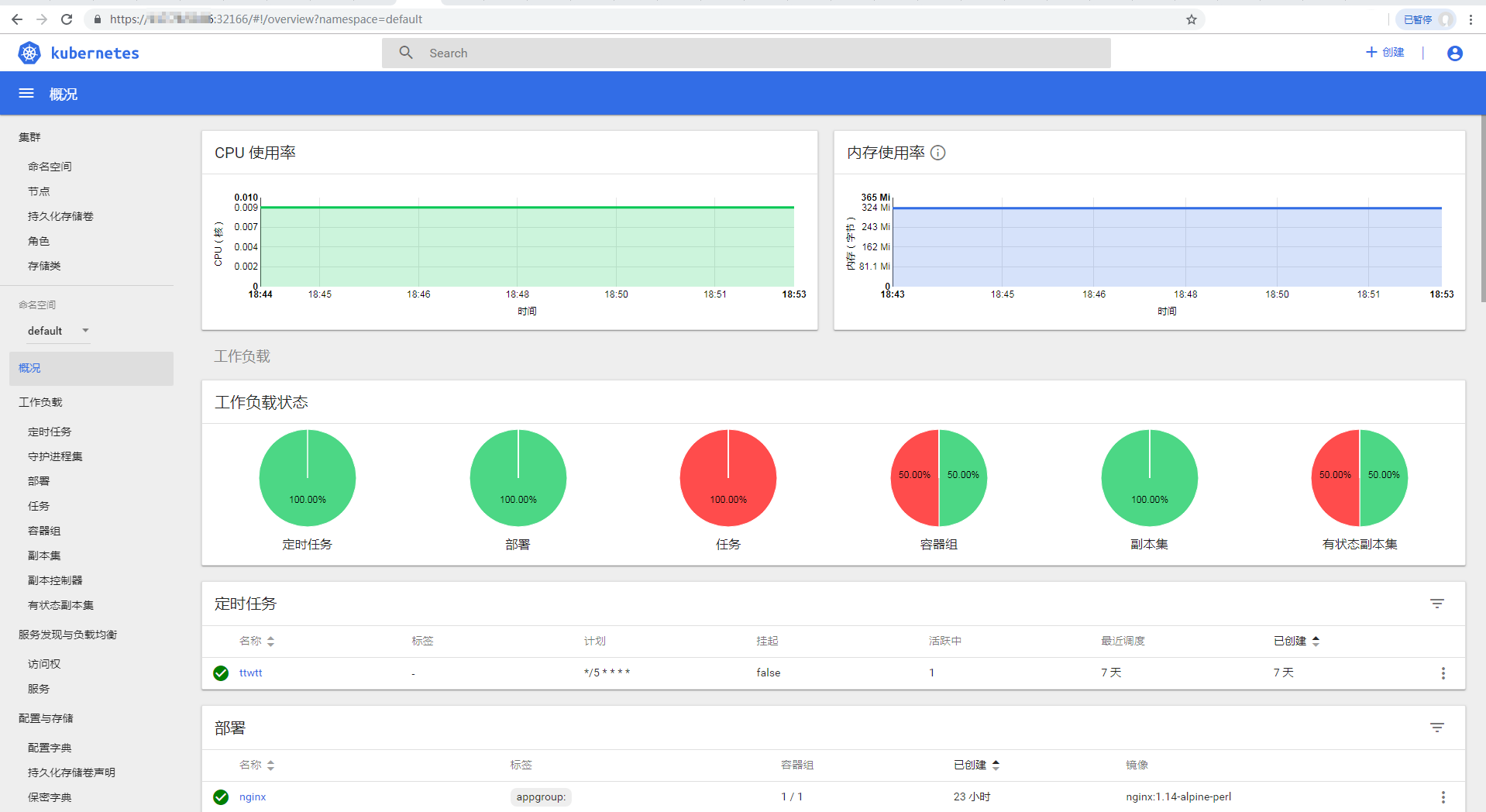Open the hamburger navigation menu

pos(26,94)
